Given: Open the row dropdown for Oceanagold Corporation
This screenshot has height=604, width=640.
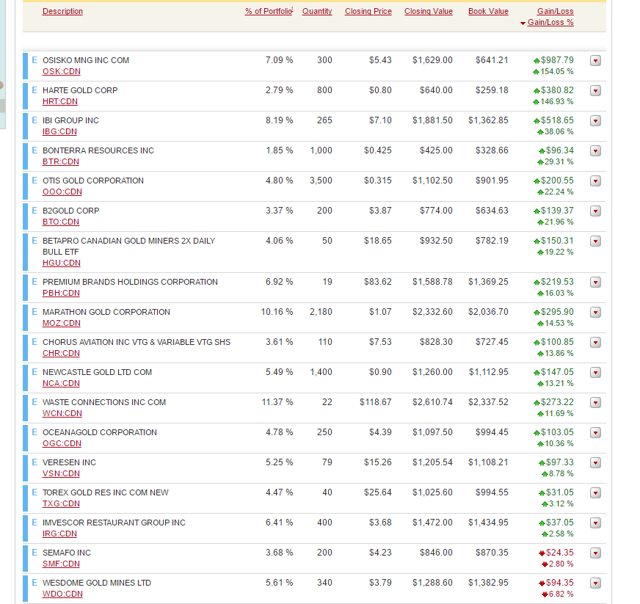Looking at the screenshot, I should point(596,434).
